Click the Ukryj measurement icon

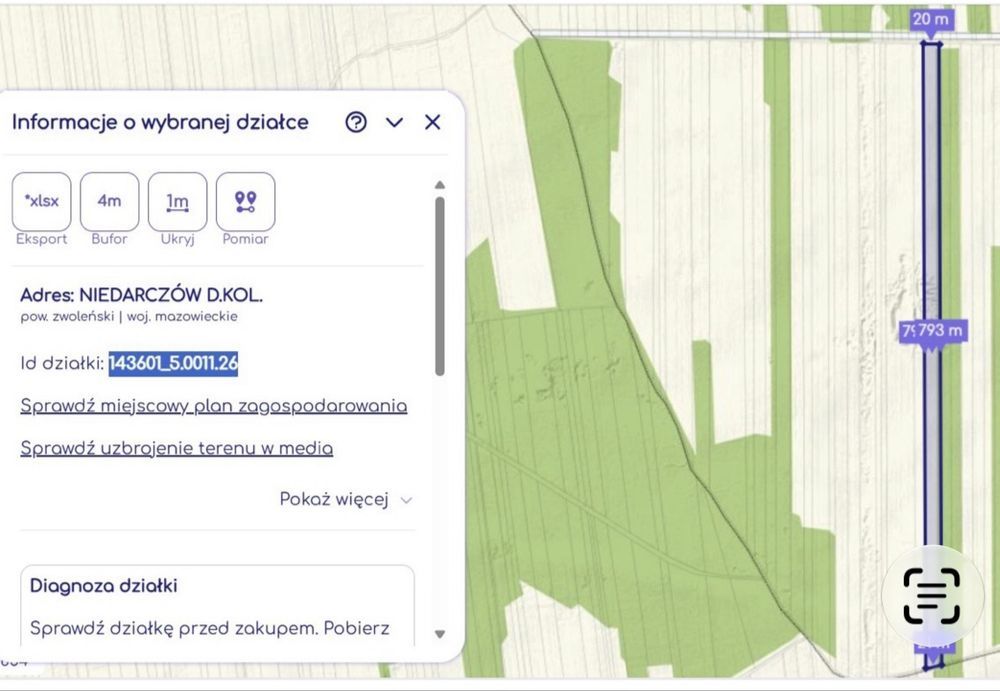pyautogui.click(x=177, y=202)
